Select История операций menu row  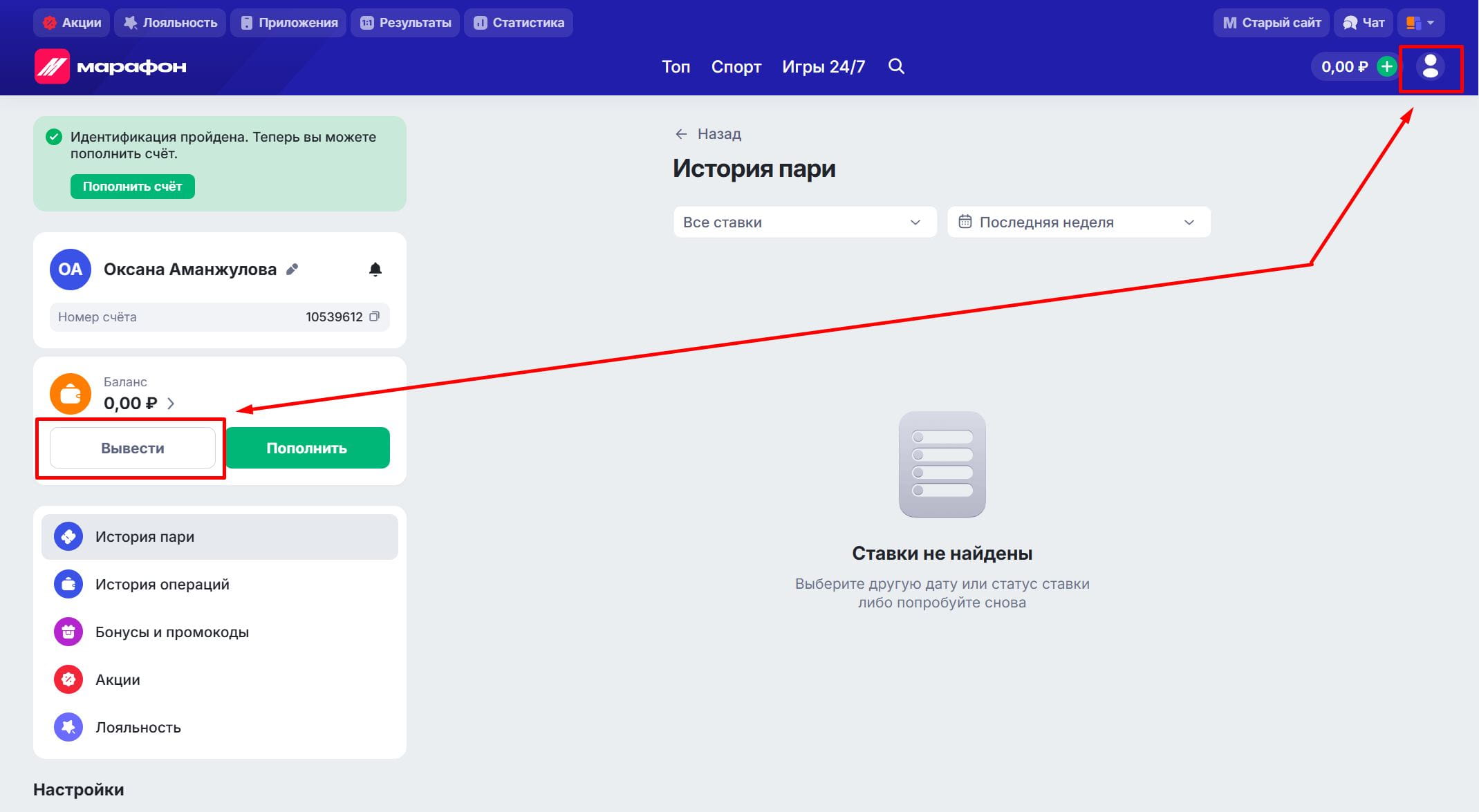click(x=220, y=585)
